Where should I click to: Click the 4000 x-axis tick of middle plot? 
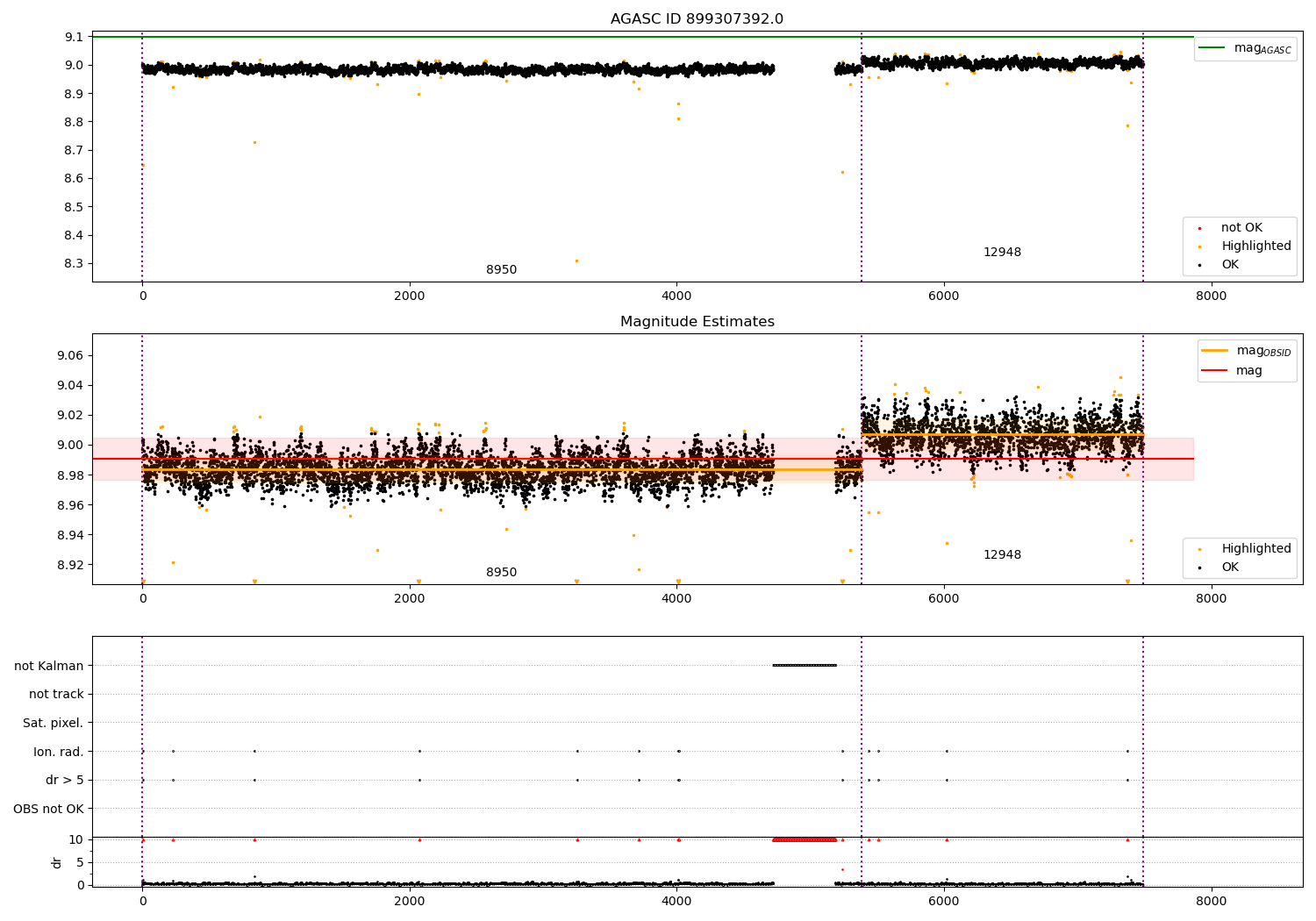pos(676,599)
